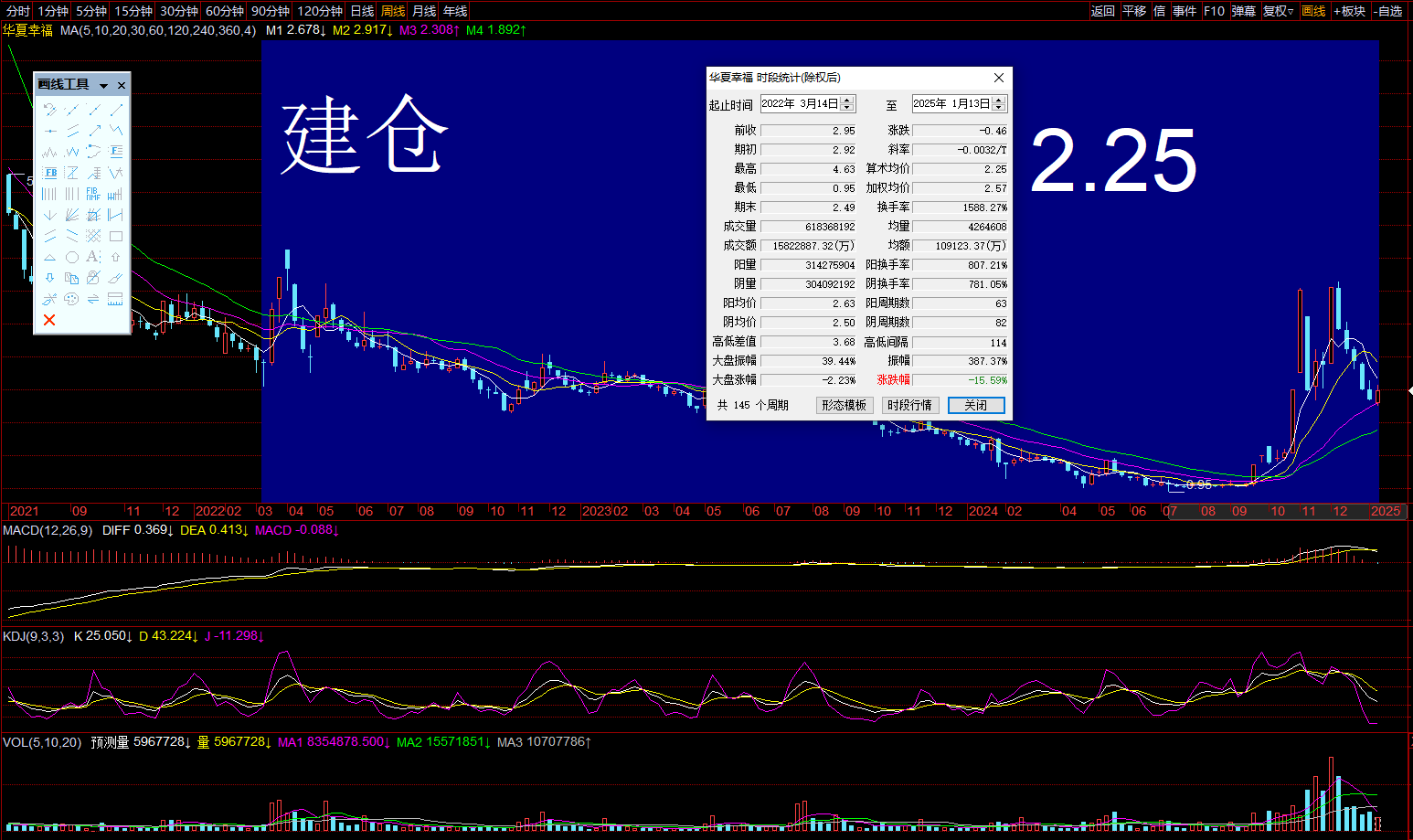This screenshot has height=840, width=1413.
Task: Click the red X delete-all-lines icon
Action: [x=49, y=319]
